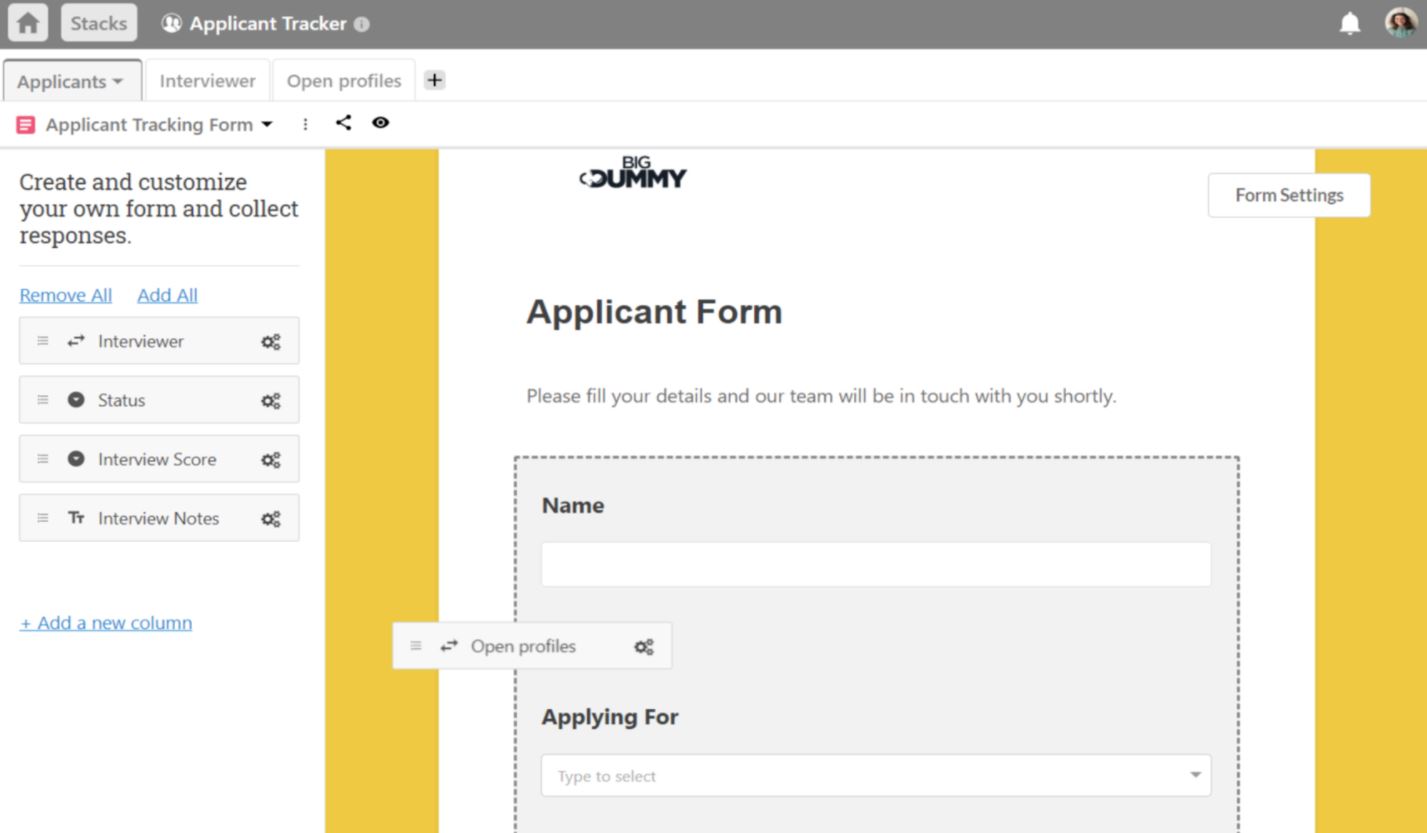Open the notifications bell
1427x833 pixels.
[x=1350, y=24]
